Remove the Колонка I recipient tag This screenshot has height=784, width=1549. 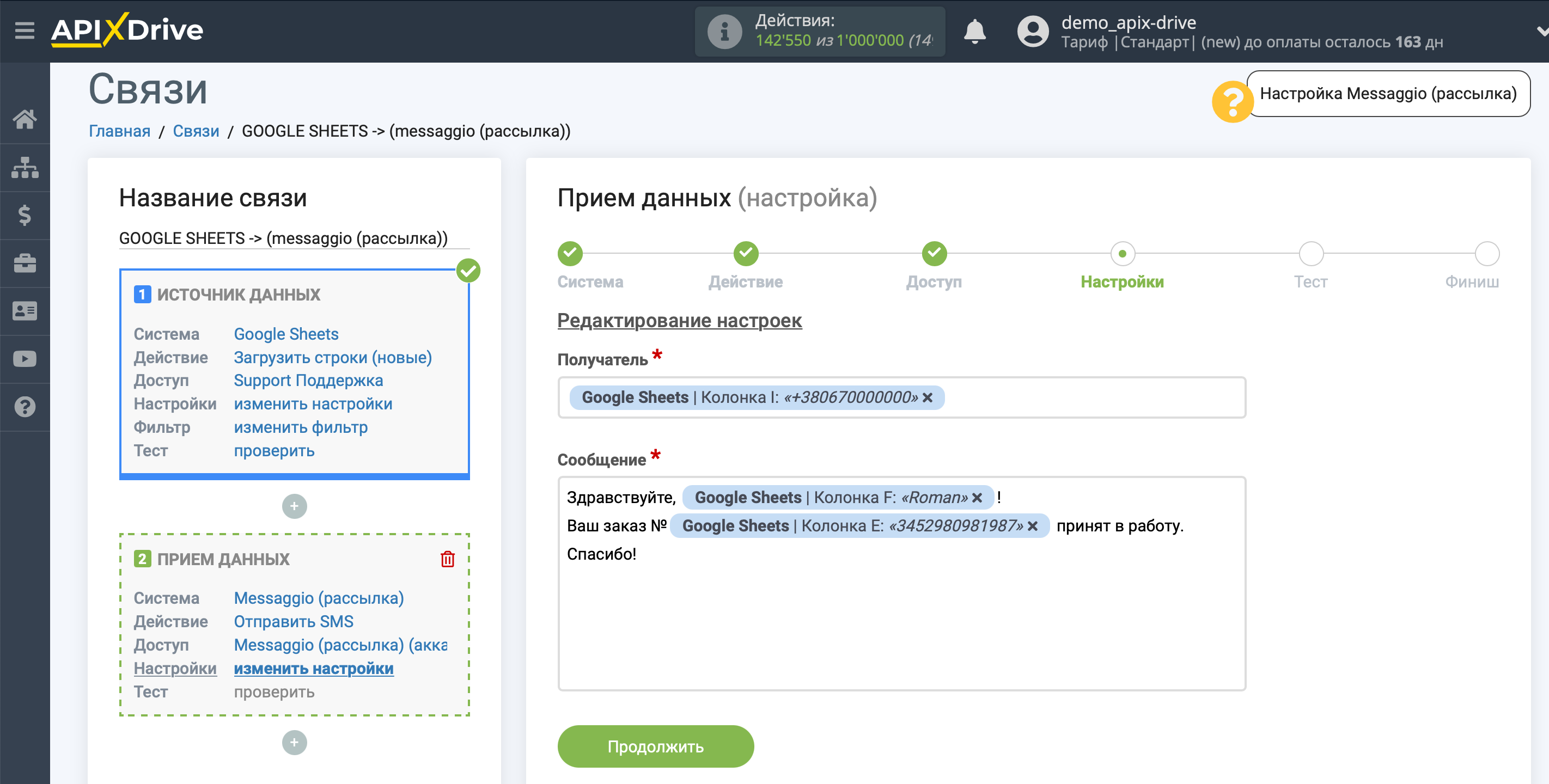click(x=927, y=397)
